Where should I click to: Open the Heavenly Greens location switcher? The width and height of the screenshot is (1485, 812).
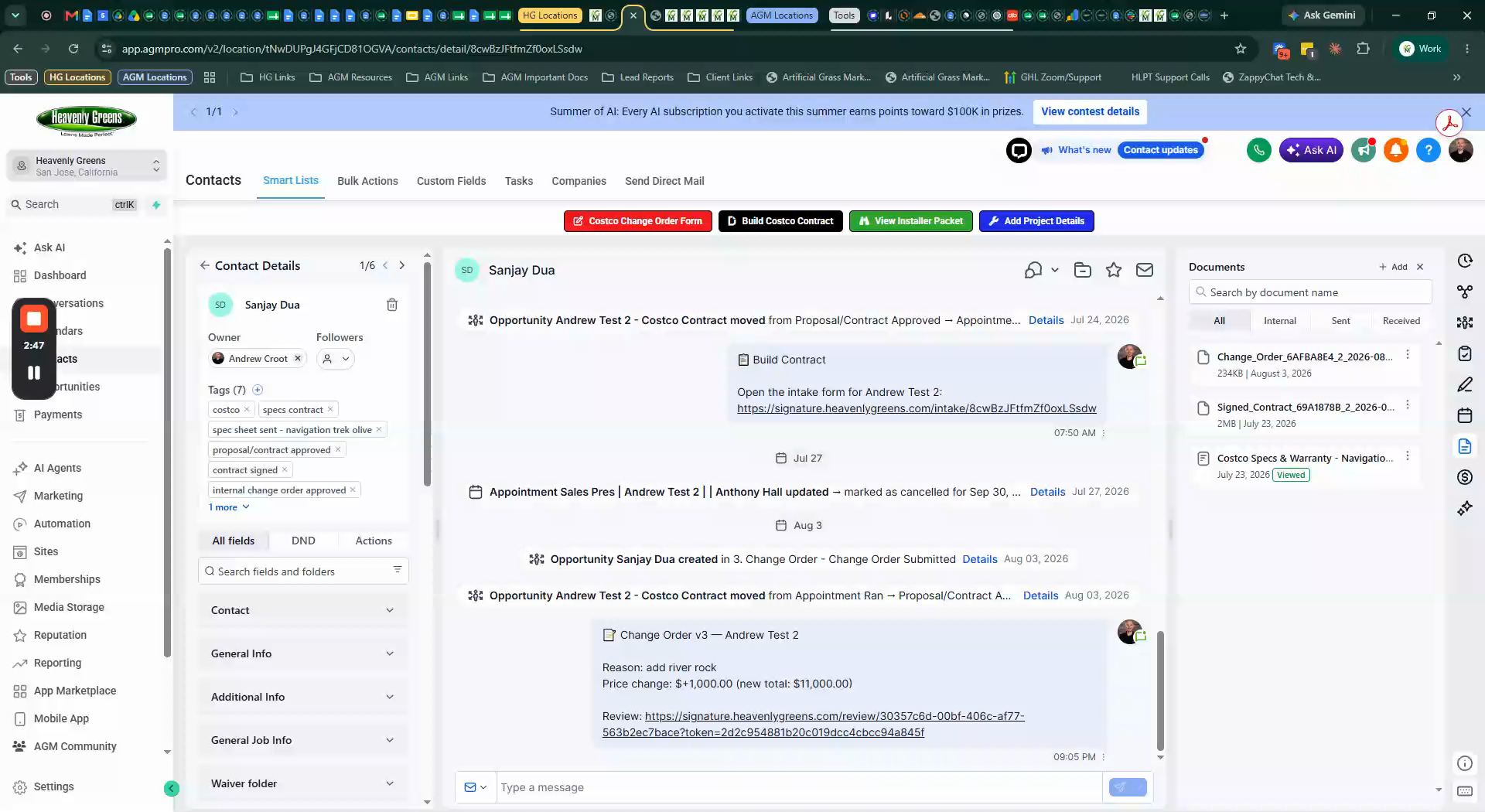pyautogui.click(x=87, y=166)
